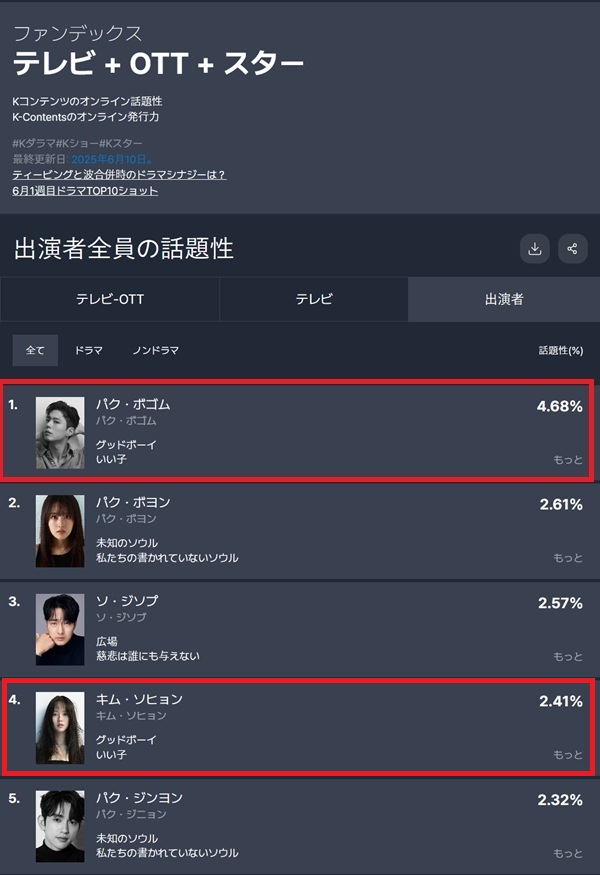Select the ドラマ filter

[89, 350]
